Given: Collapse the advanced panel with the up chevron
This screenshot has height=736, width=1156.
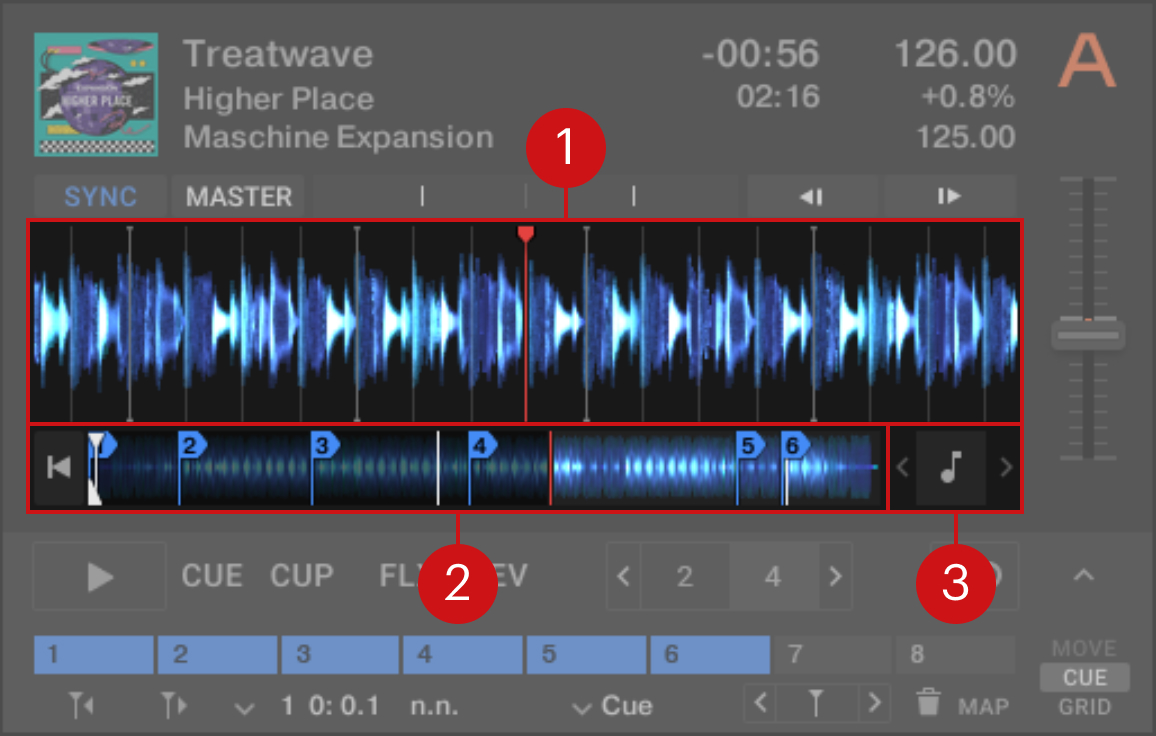Looking at the screenshot, I should pyautogui.click(x=1084, y=576).
